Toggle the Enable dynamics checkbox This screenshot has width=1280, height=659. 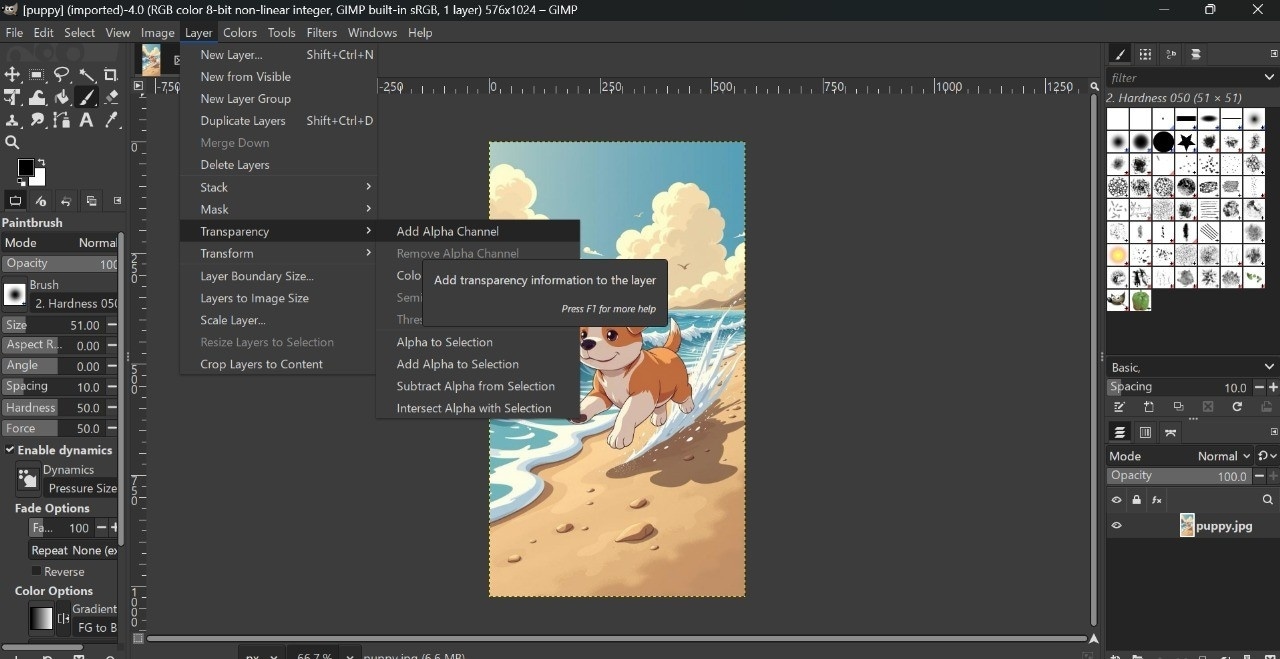(x=10, y=450)
